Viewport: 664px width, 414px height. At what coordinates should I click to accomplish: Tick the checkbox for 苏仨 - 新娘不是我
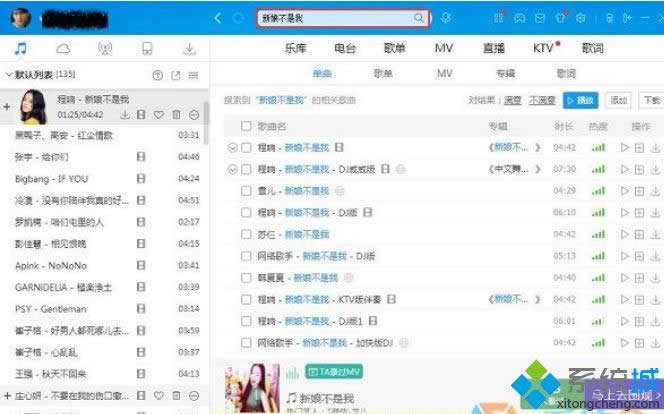point(246,234)
